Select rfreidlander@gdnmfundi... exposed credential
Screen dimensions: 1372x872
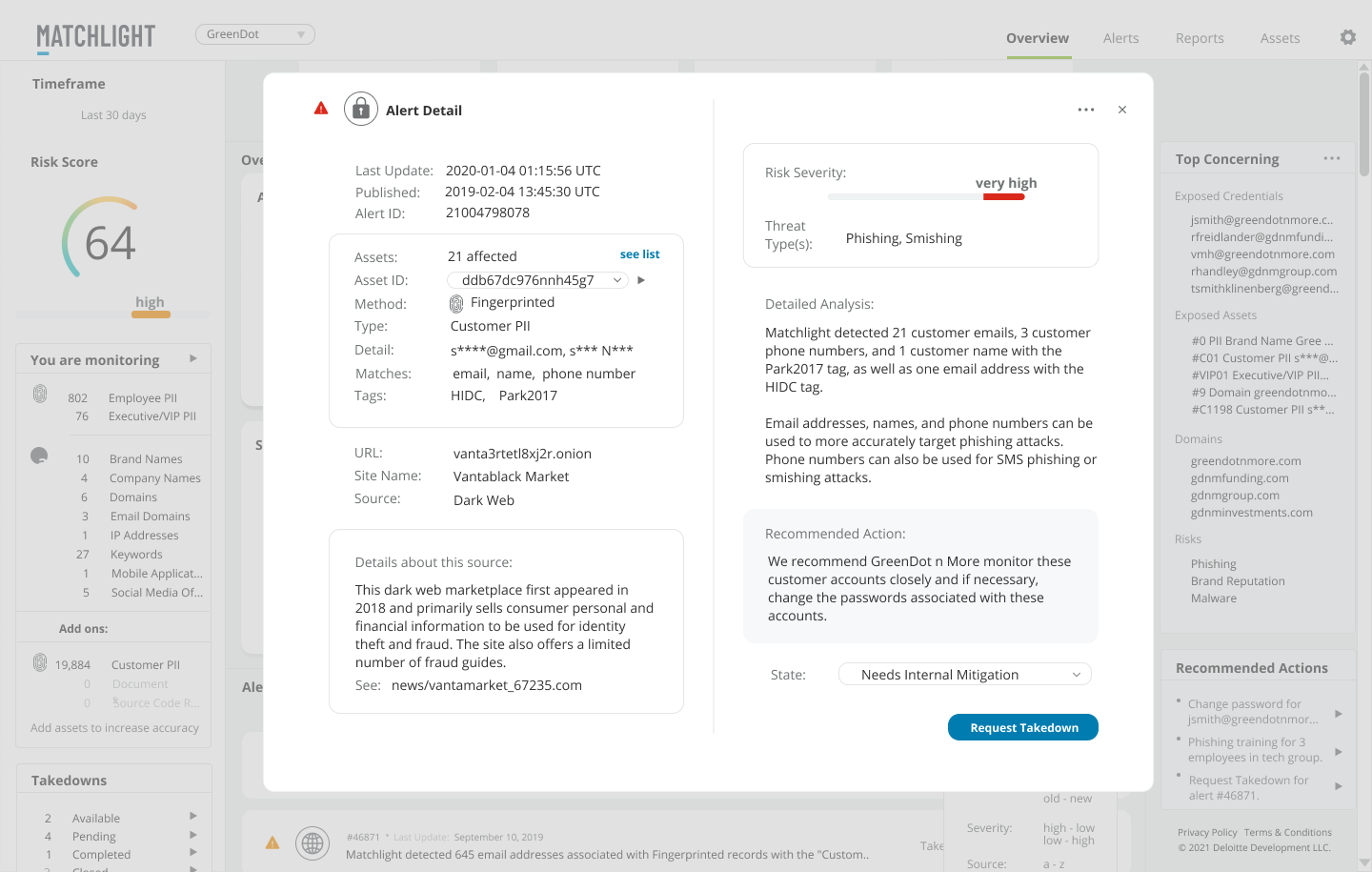tap(1261, 237)
